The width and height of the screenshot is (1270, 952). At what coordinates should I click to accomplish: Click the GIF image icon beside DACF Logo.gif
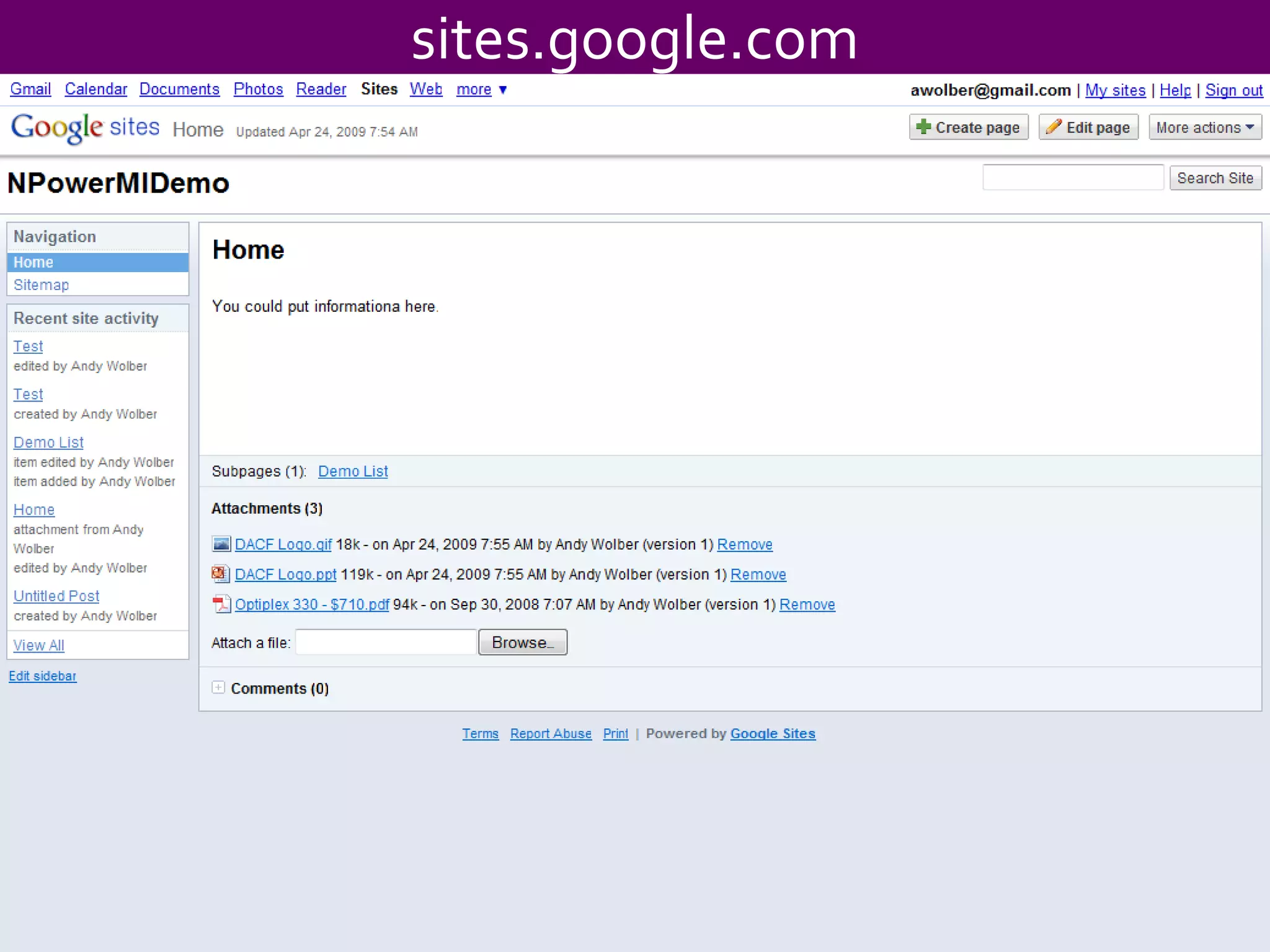click(221, 544)
